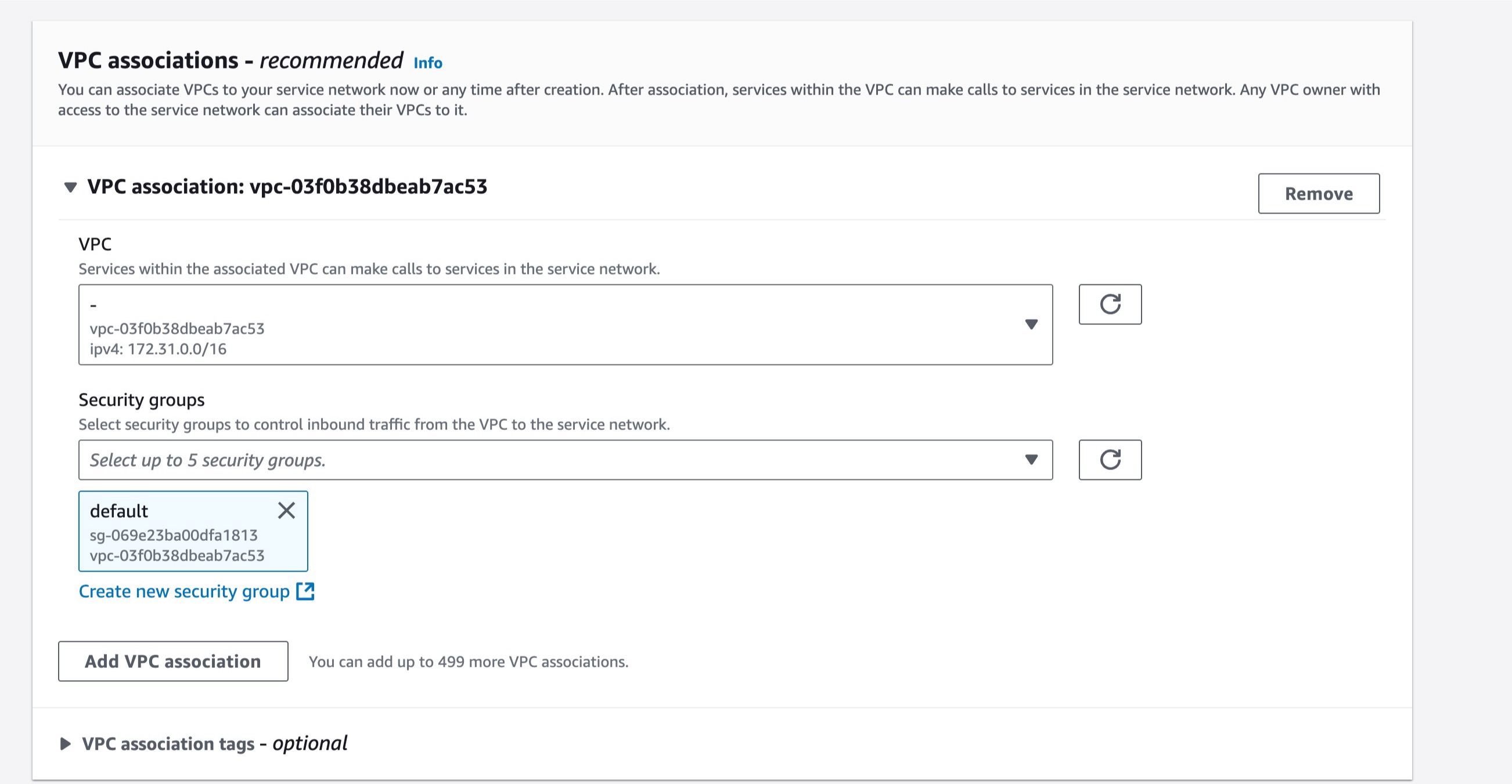Image resolution: width=1512 pixels, height=784 pixels.
Task: Select the default security group name in token
Action: click(118, 511)
